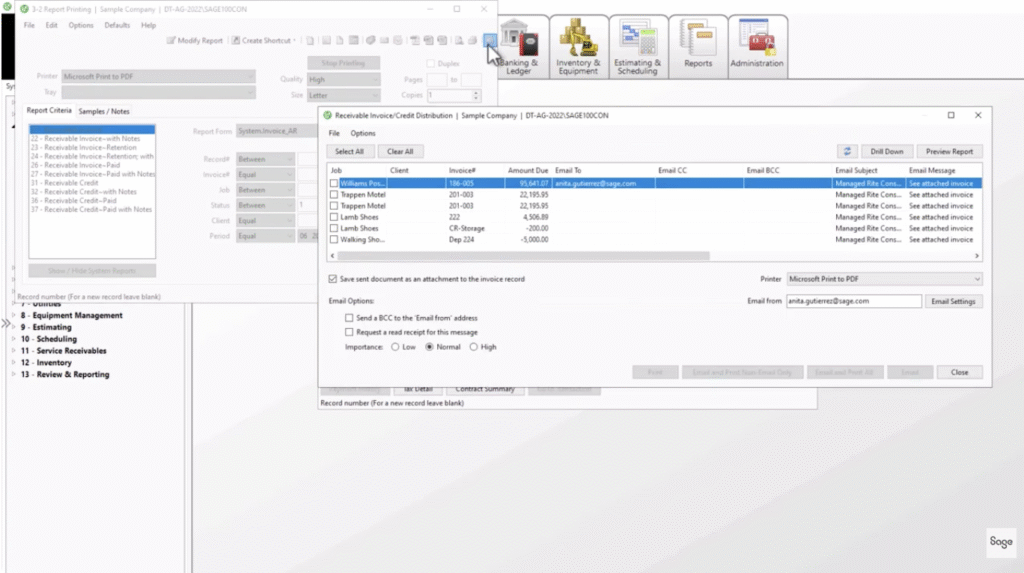1024x573 pixels.
Task: Open Help menu in Report Printing window
Action: tap(148, 25)
